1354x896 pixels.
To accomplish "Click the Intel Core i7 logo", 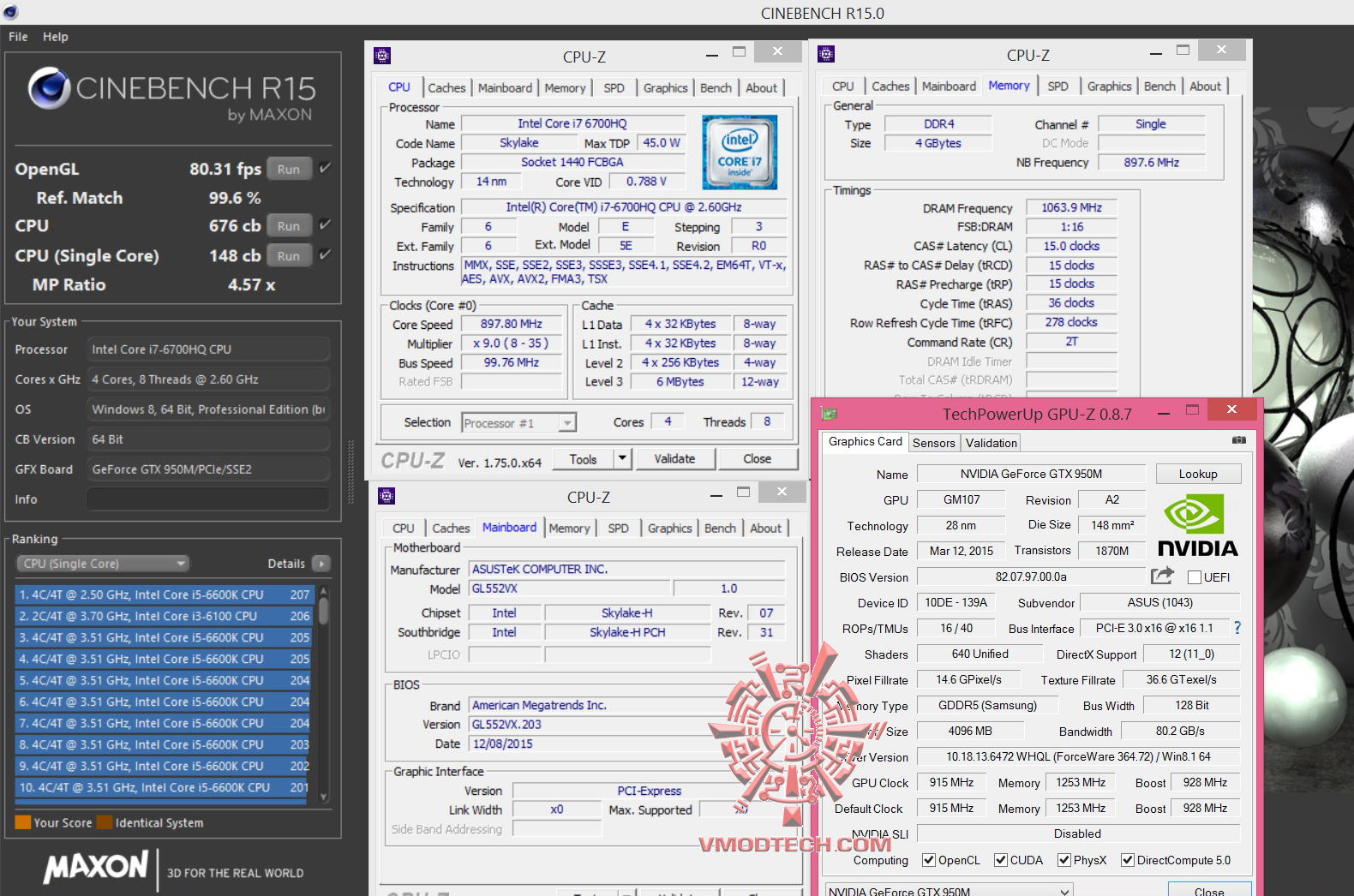I will click(x=739, y=152).
